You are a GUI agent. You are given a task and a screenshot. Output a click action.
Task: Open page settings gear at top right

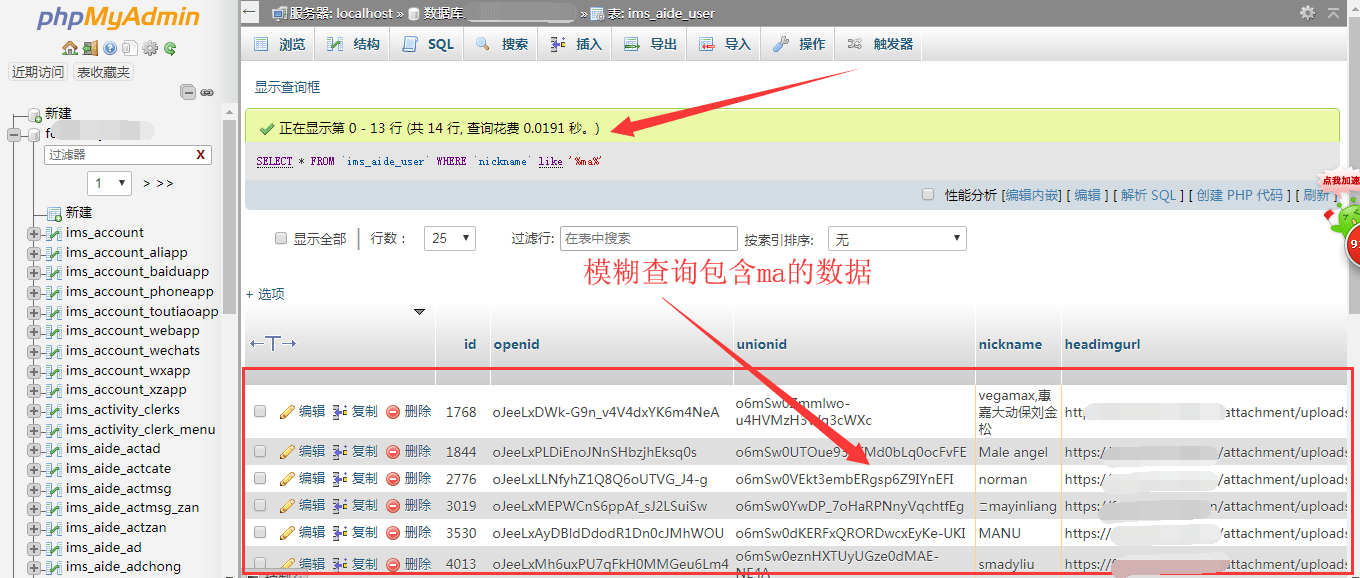click(1307, 13)
